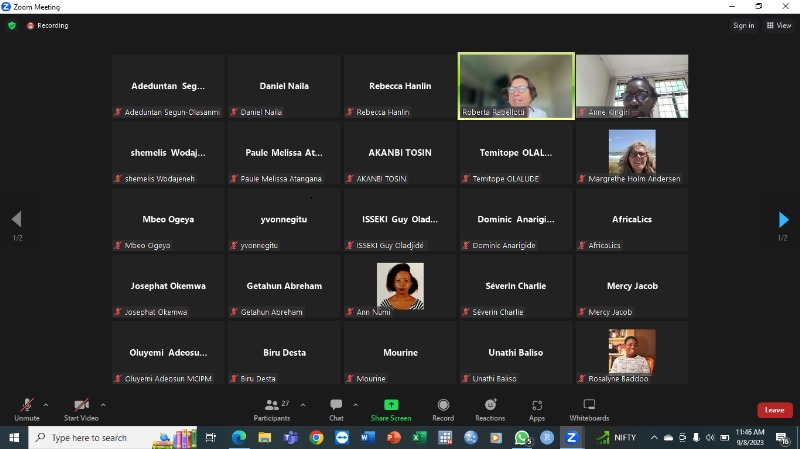
Task: Select Margrethe Holm Andersen's tile
Action: tap(632, 153)
